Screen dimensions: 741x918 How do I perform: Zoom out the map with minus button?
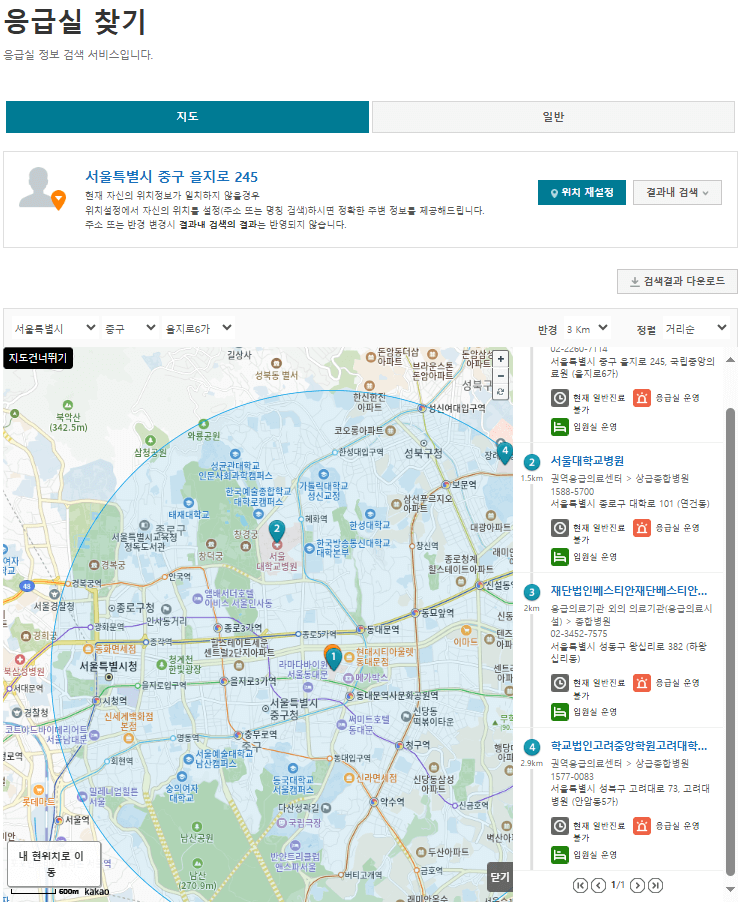[500, 375]
